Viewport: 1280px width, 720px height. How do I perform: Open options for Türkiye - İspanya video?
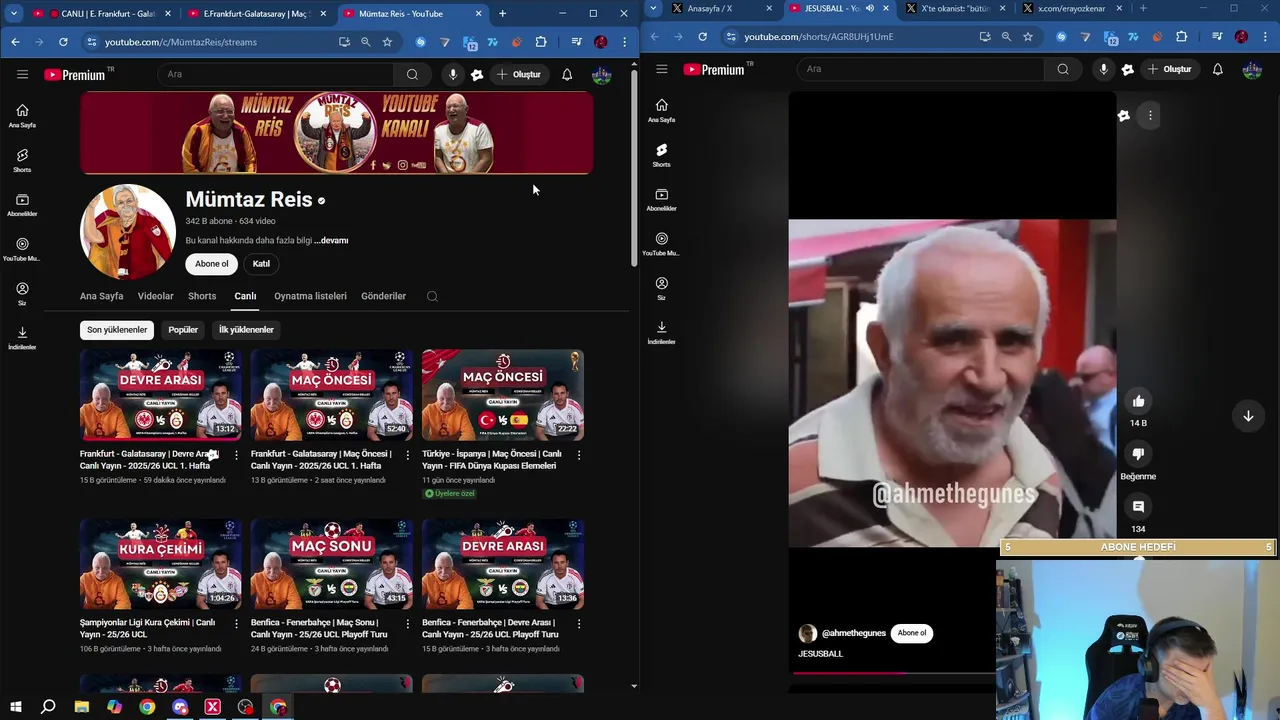tap(578, 455)
